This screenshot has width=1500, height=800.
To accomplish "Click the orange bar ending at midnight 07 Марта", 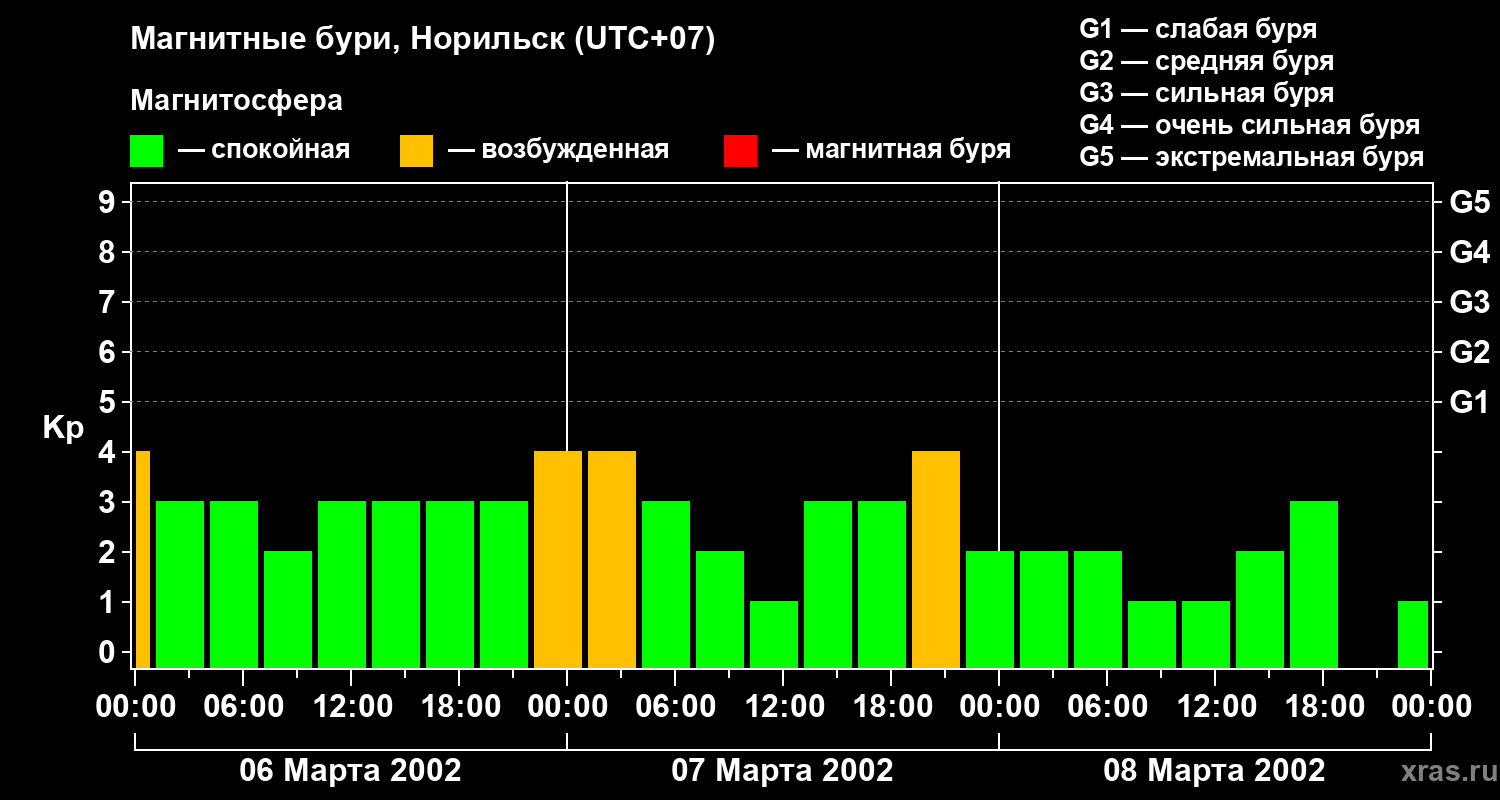I will point(558,559).
